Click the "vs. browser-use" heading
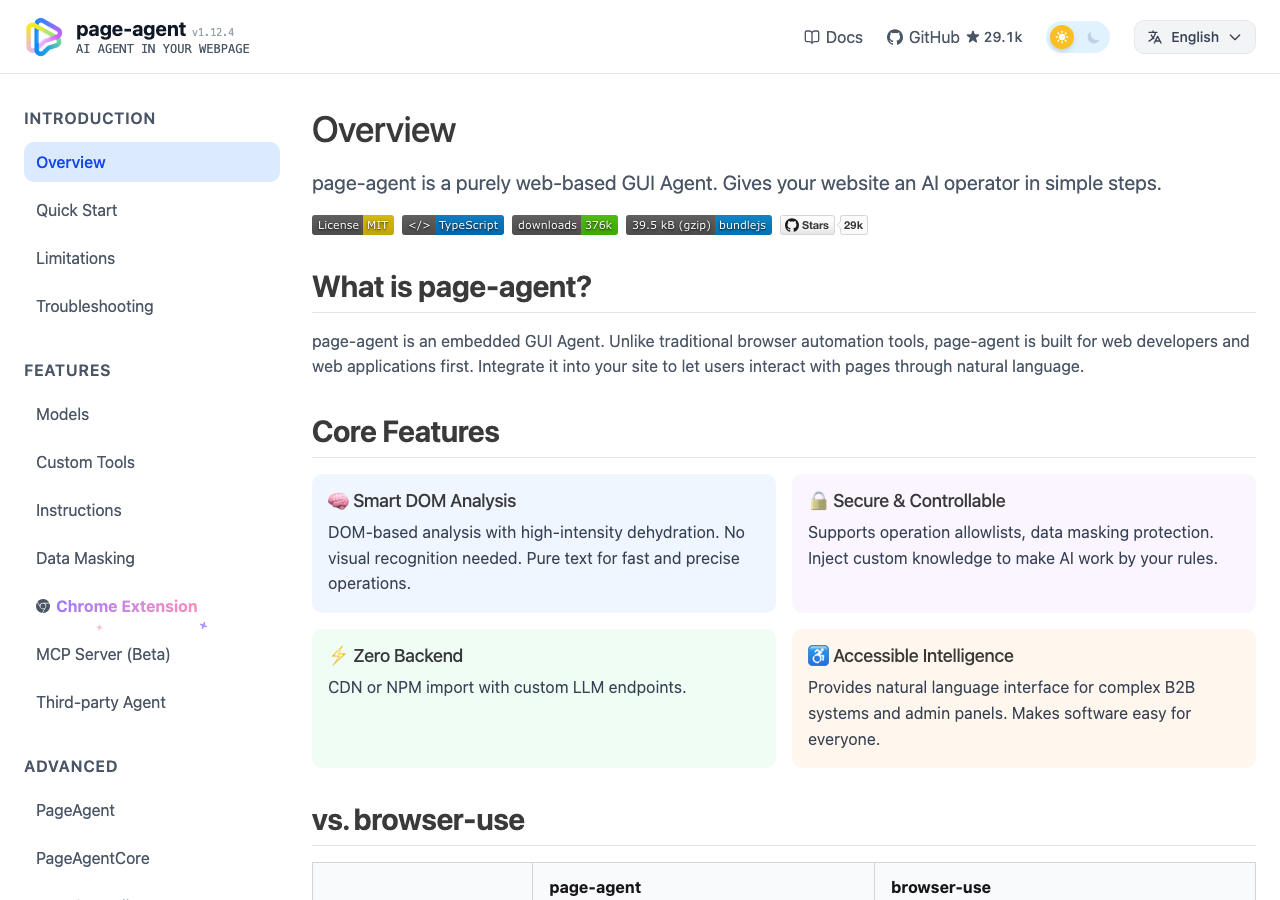 [x=418, y=820]
